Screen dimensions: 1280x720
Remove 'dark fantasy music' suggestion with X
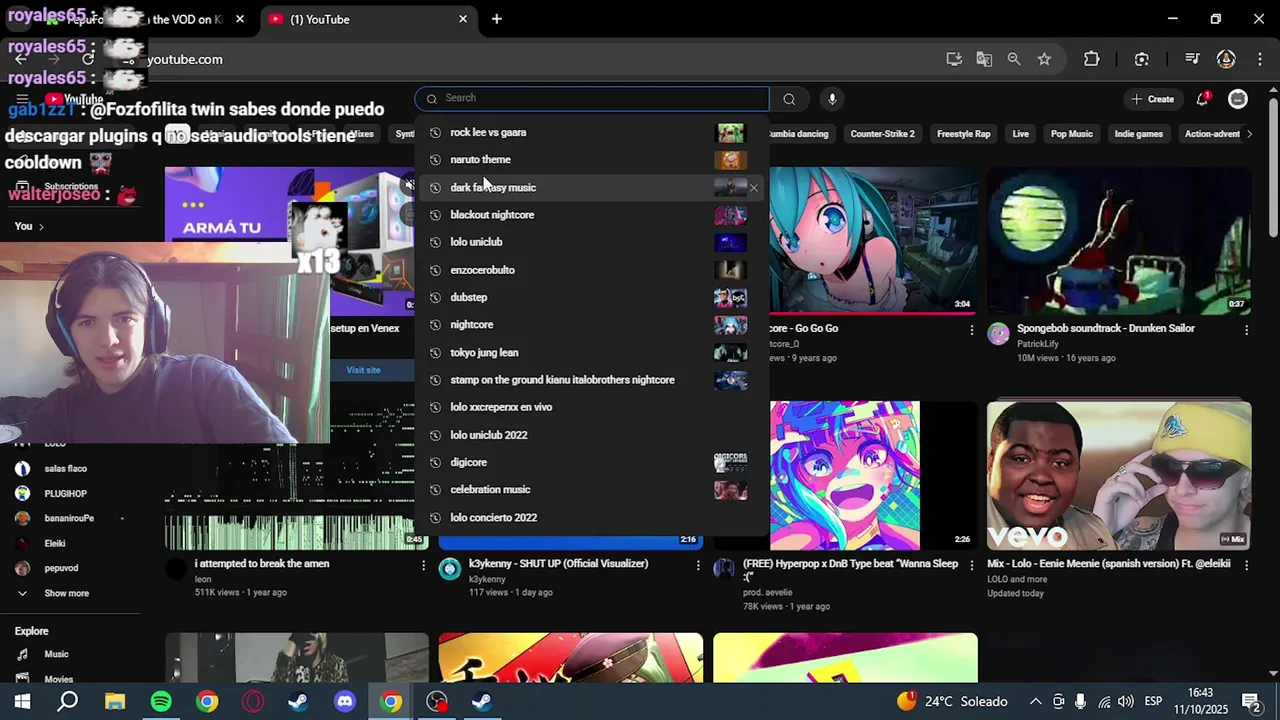pos(753,187)
